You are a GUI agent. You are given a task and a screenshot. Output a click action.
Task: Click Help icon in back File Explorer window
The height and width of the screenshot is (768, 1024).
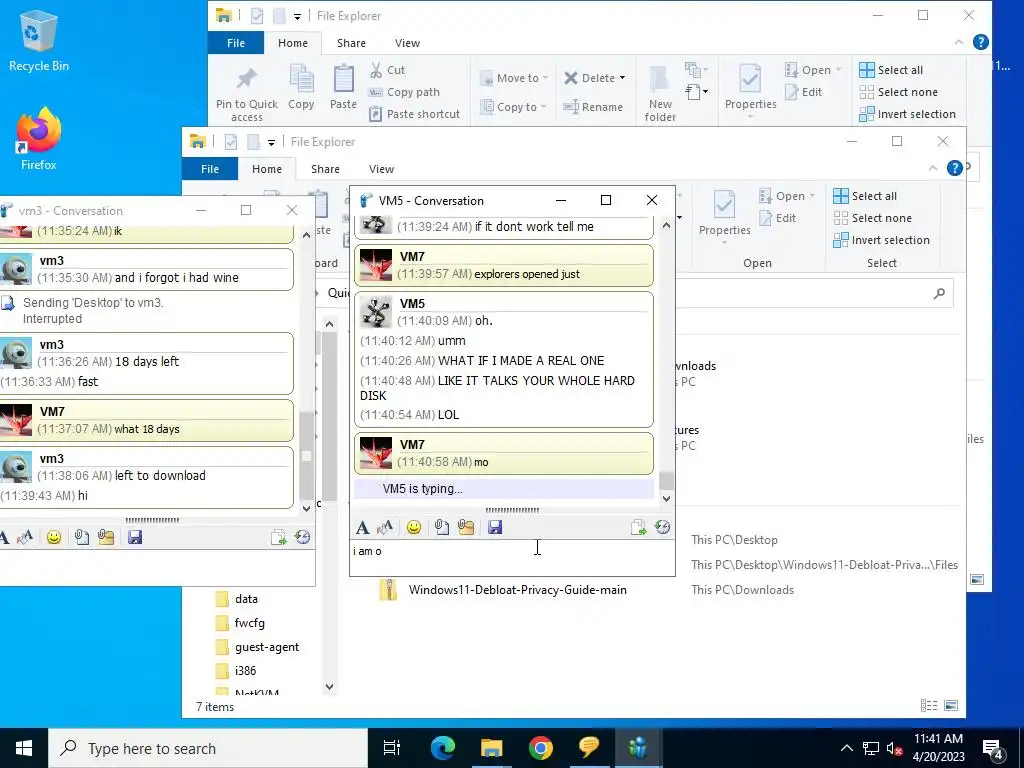[x=980, y=42]
